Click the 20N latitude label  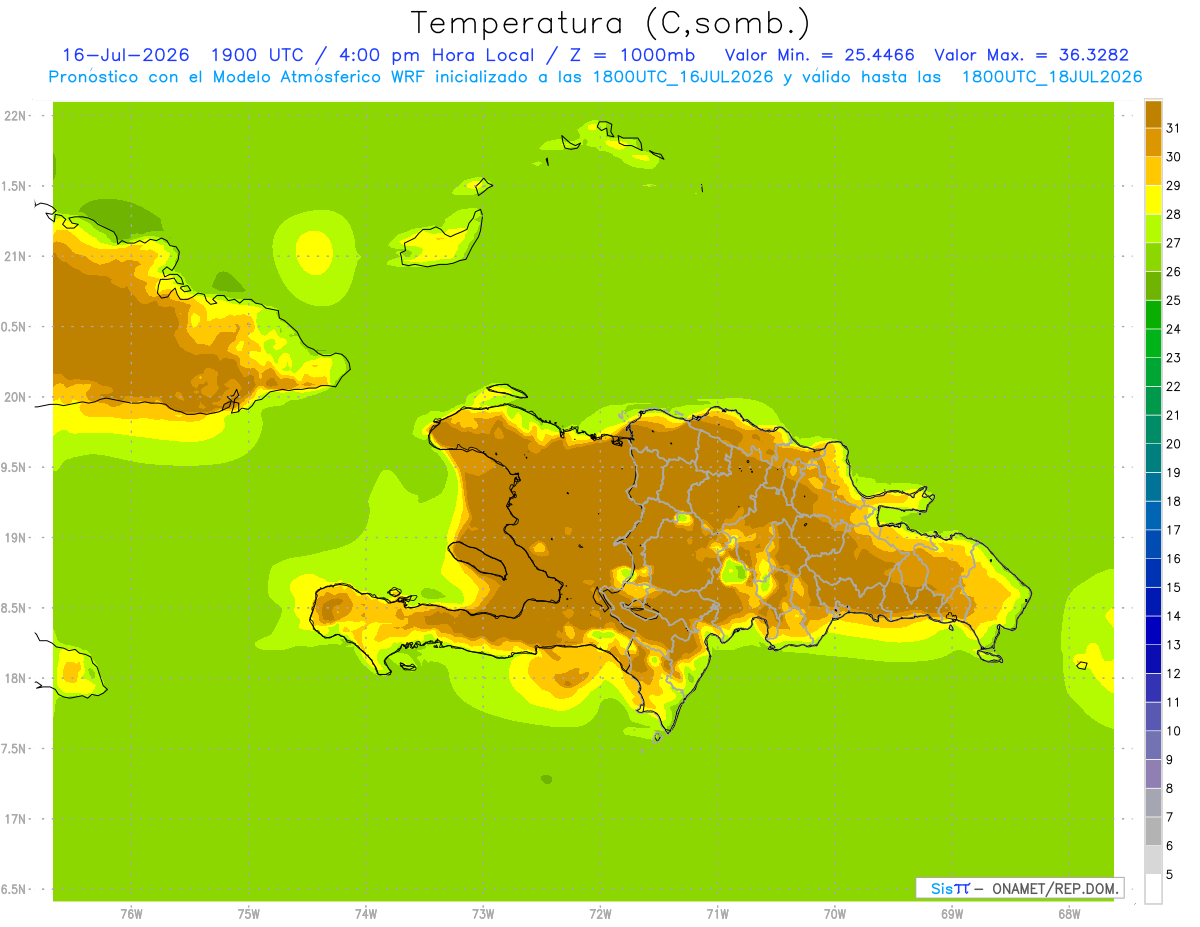(x=15, y=397)
